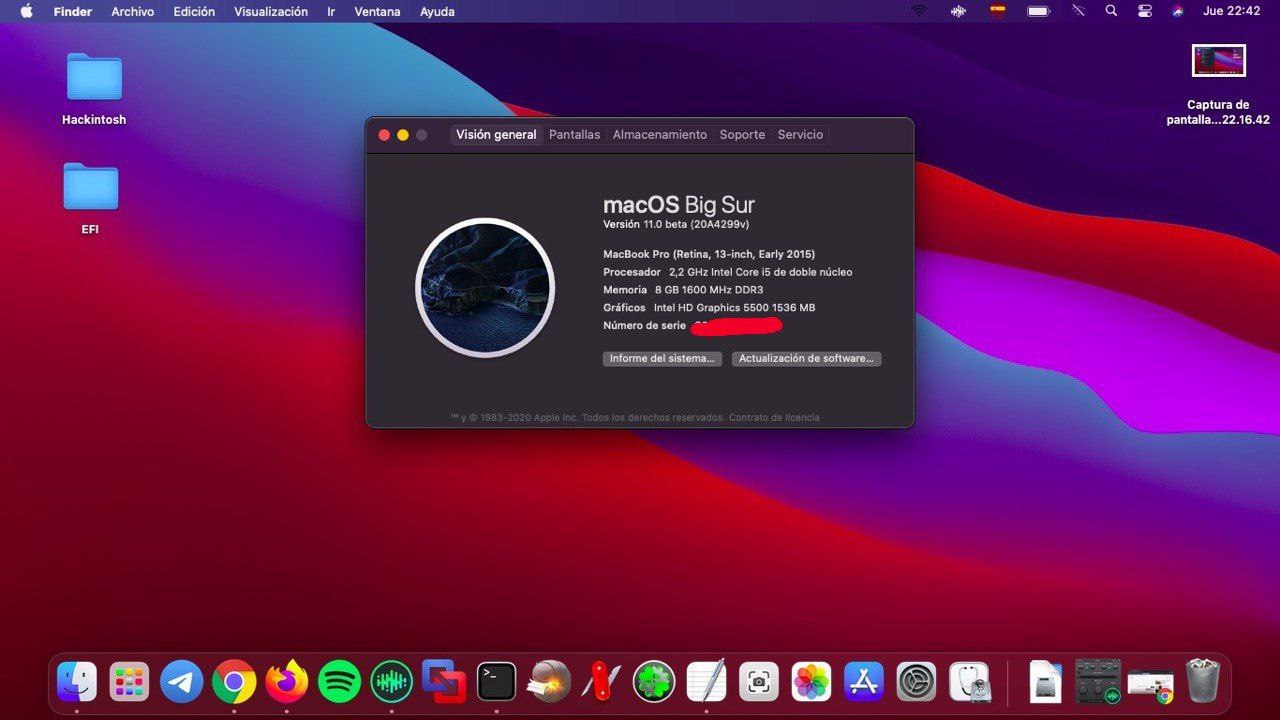Viewport: 1280px width, 720px height.
Task: Launch Clover Configurator from the dock
Action: (x=654, y=682)
